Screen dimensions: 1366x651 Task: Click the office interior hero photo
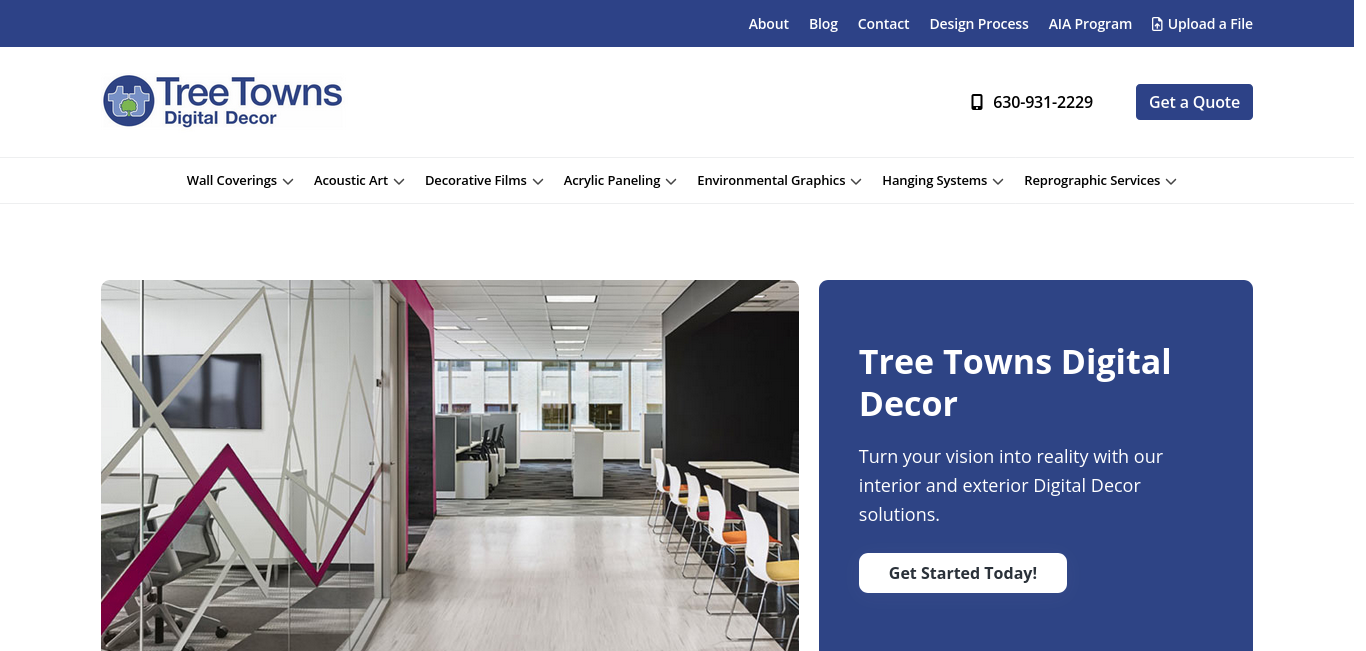pos(450,465)
